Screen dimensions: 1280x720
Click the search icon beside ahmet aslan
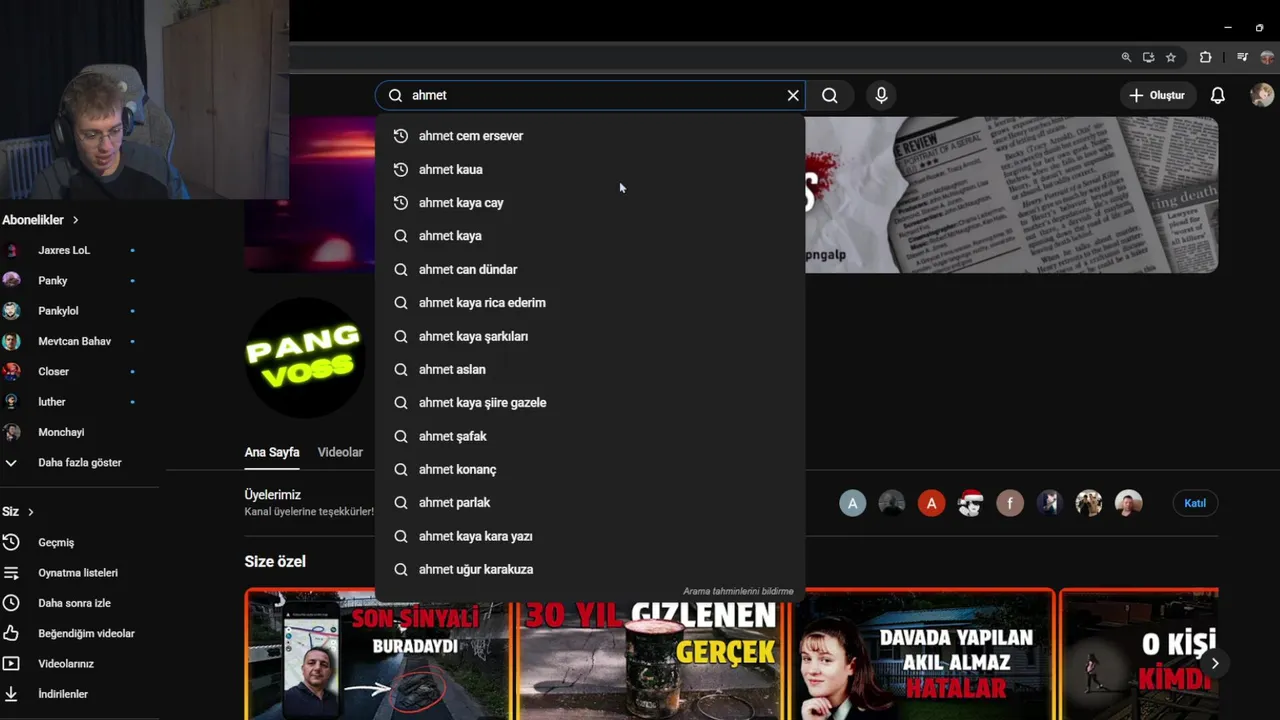pyautogui.click(x=401, y=369)
